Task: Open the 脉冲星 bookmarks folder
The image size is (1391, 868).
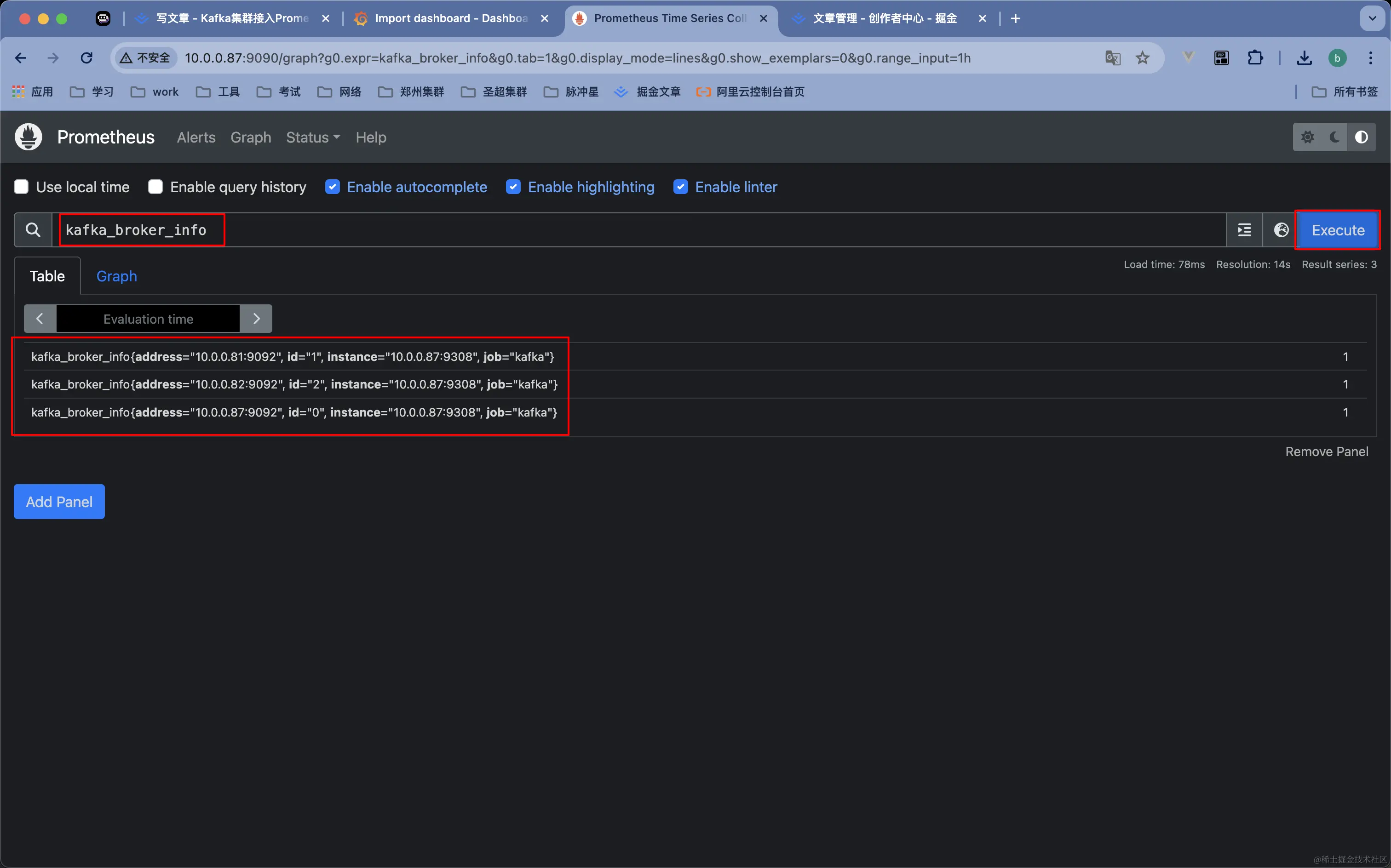Action: click(571, 92)
